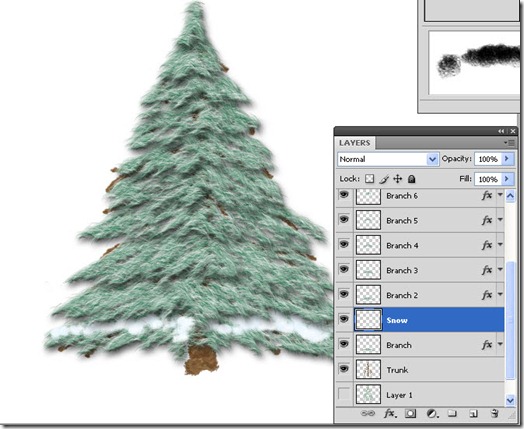This screenshot has height=429, width=524.
Task: Create a new group folder icon
Action: [x=452, y=414]
